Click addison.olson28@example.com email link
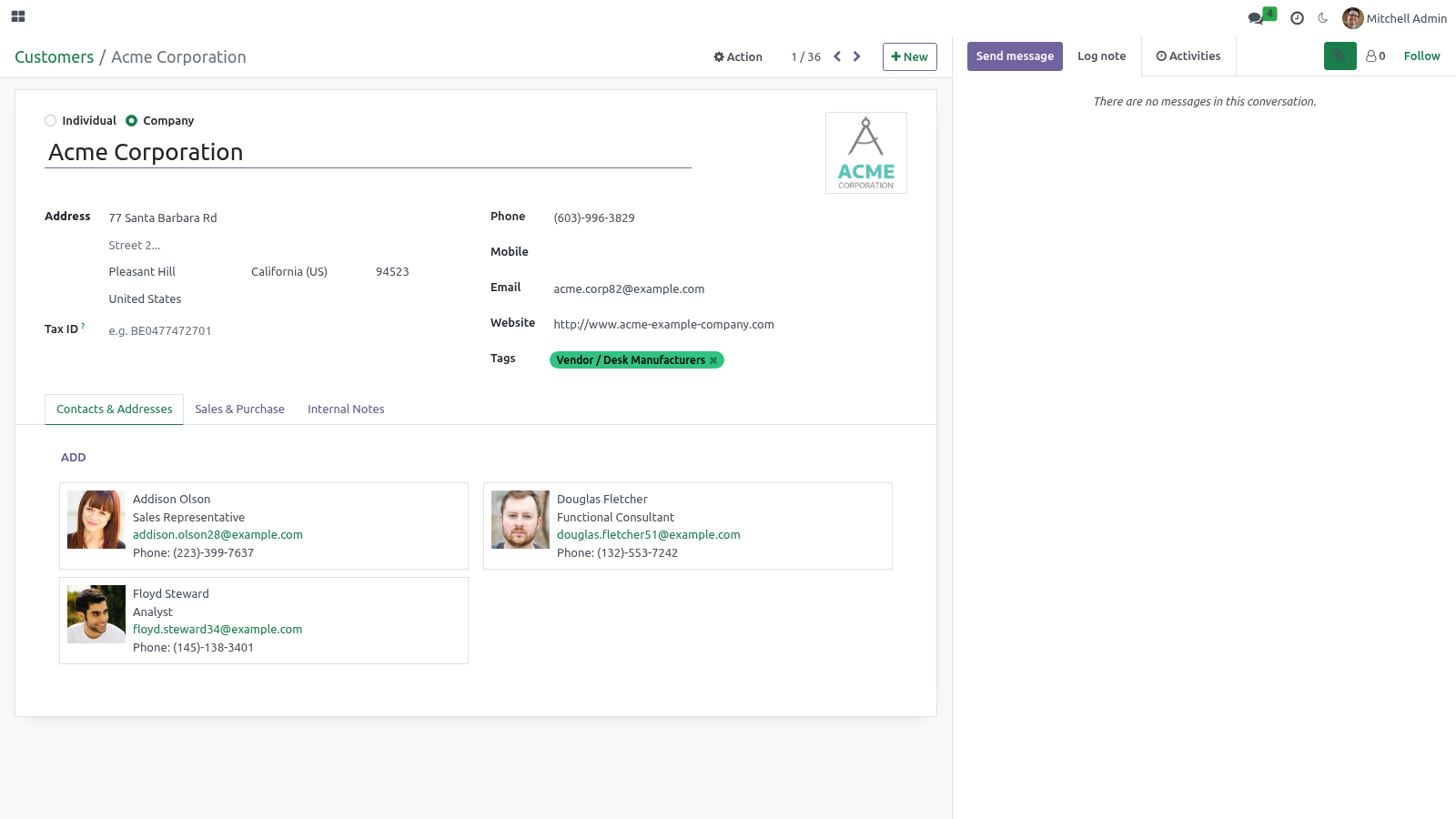 (217, 535)
